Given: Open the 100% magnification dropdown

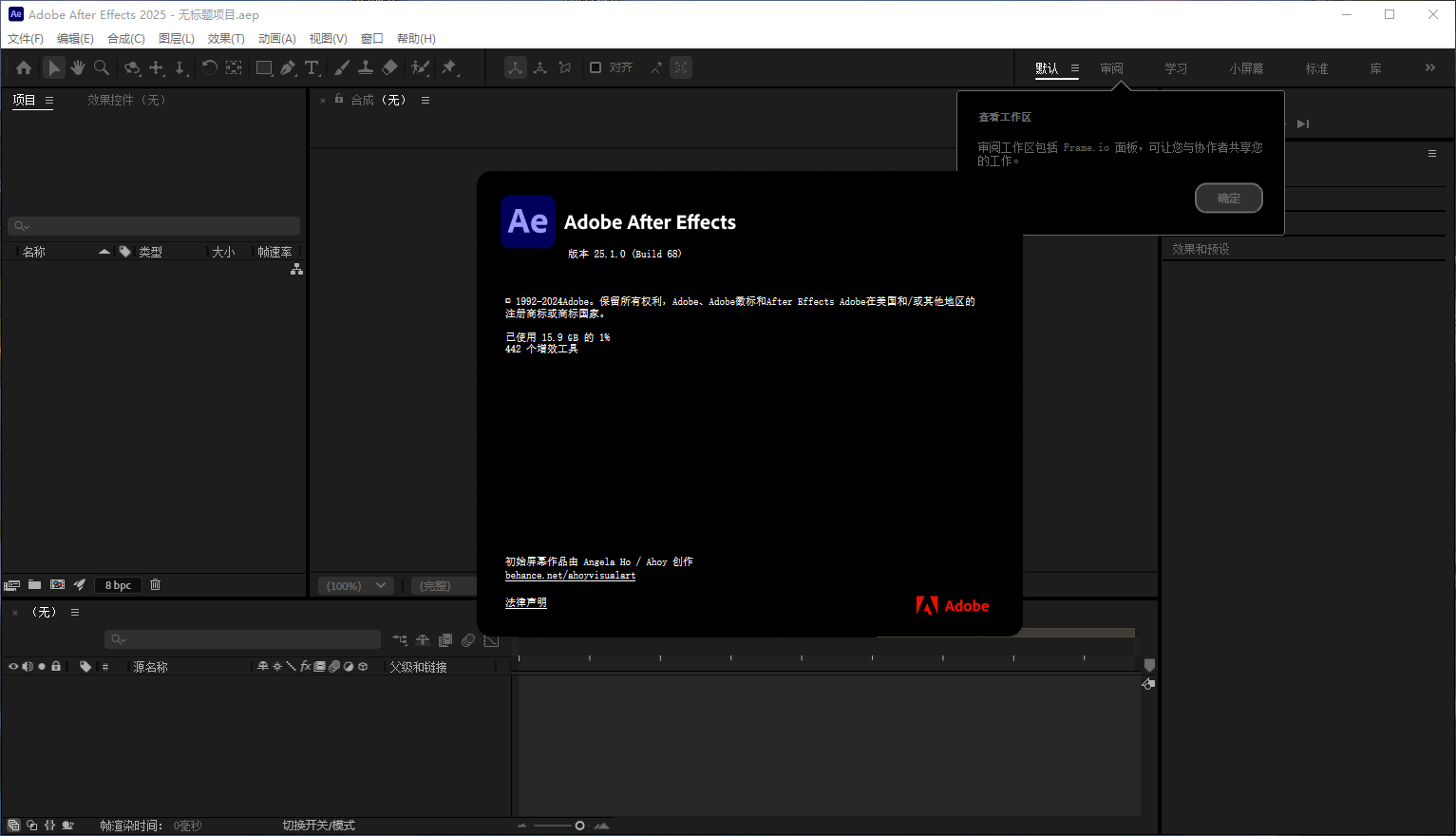Looking at the screenshot, I should [355, 585].
